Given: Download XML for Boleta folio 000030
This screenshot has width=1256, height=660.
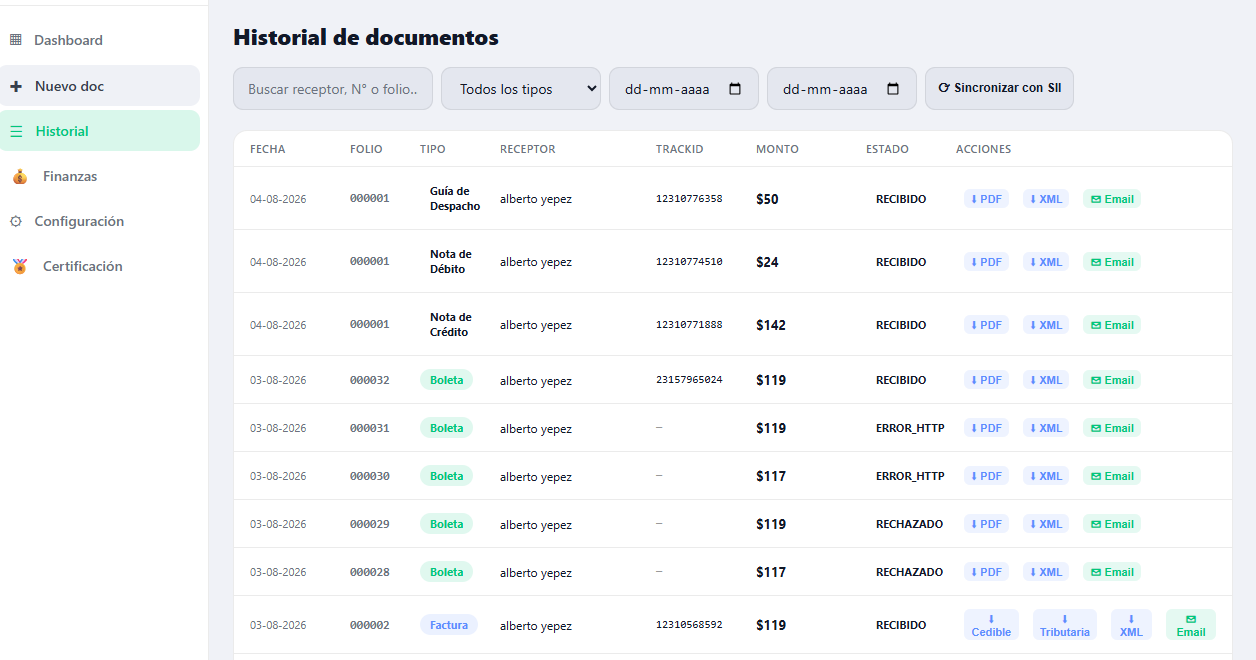Looking at the screenshot, I should [x=1045, y=476].
